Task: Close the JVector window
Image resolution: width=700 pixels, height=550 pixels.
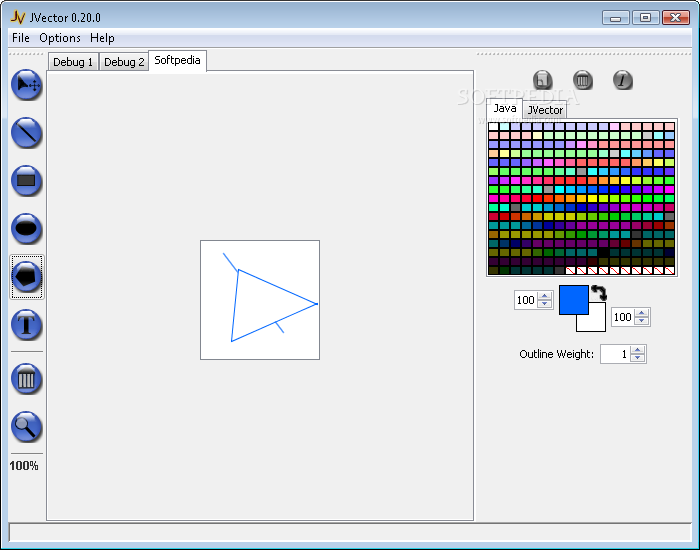Action: [x=675, y=18]
